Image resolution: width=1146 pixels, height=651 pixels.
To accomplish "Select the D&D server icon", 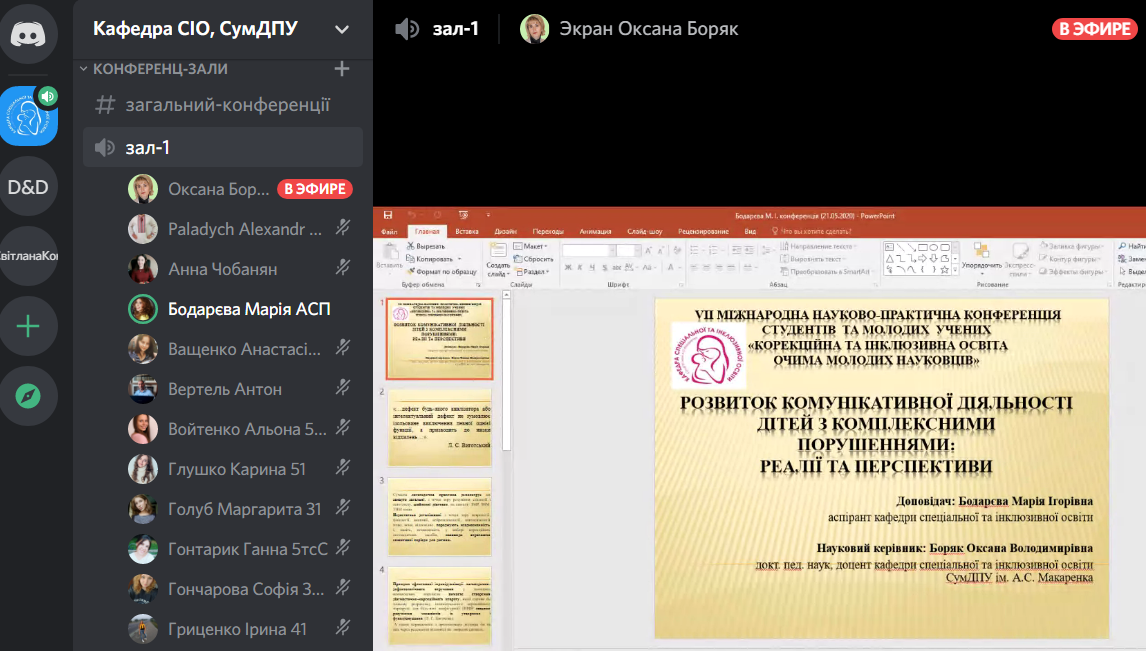I will tap(29, 187).
